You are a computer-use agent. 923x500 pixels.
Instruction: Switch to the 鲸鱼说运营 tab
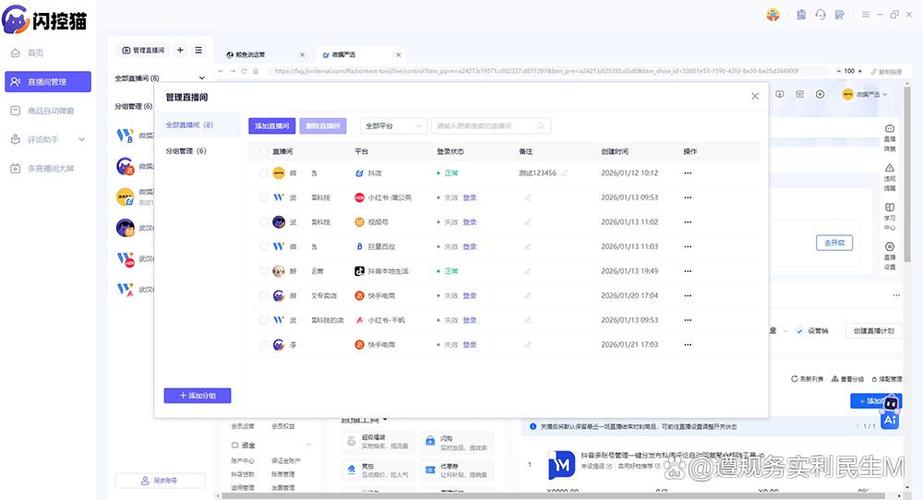coord(250,55)
